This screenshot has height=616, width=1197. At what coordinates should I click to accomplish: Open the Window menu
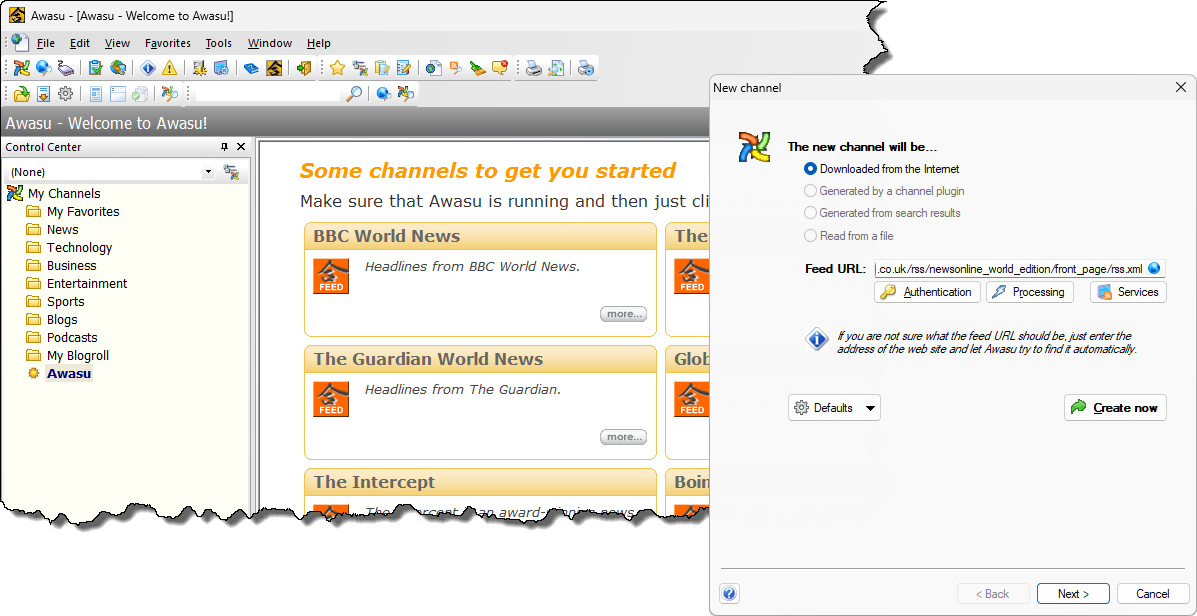(269, 44)
